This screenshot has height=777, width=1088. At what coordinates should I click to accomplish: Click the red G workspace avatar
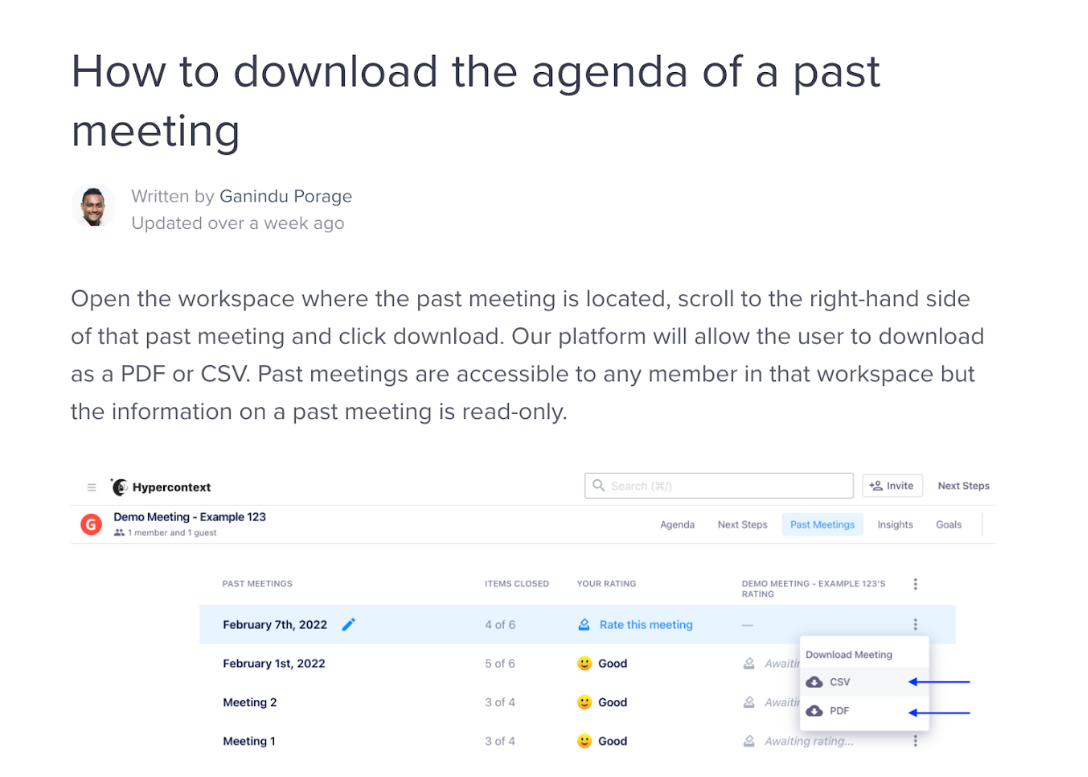coord(92,524)
